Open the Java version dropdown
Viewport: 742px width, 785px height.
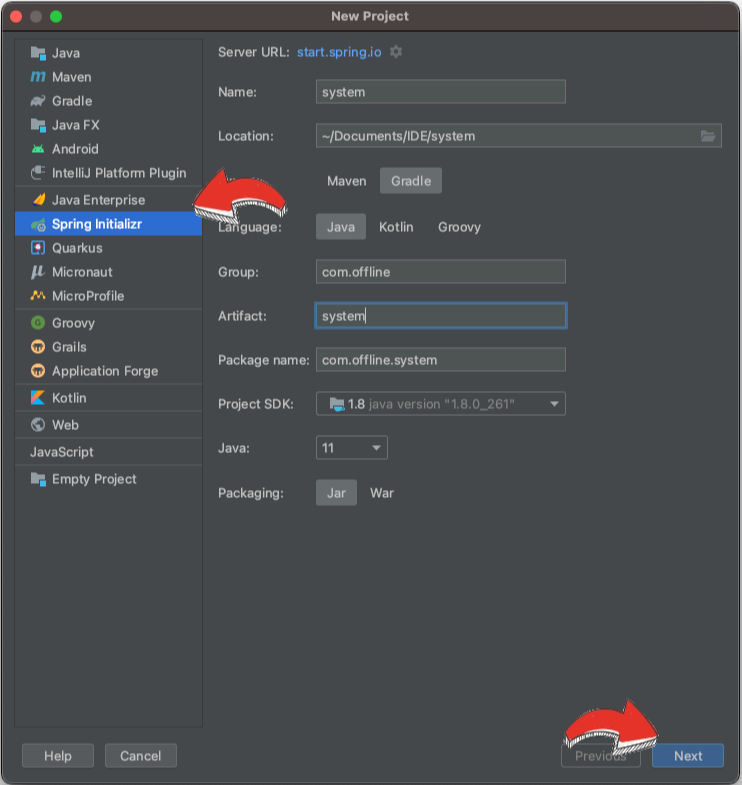pyautogui.click(x=351, y=448)
